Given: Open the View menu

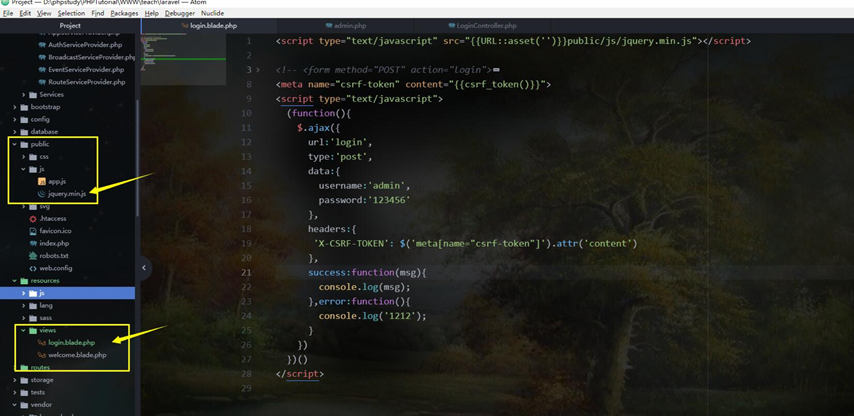Looking at the screenshot, I should pos(44,13).
